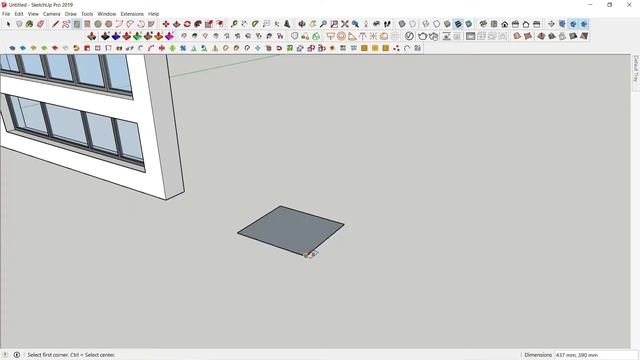
Task: Open the Draw menu
Action: (71, 14)
